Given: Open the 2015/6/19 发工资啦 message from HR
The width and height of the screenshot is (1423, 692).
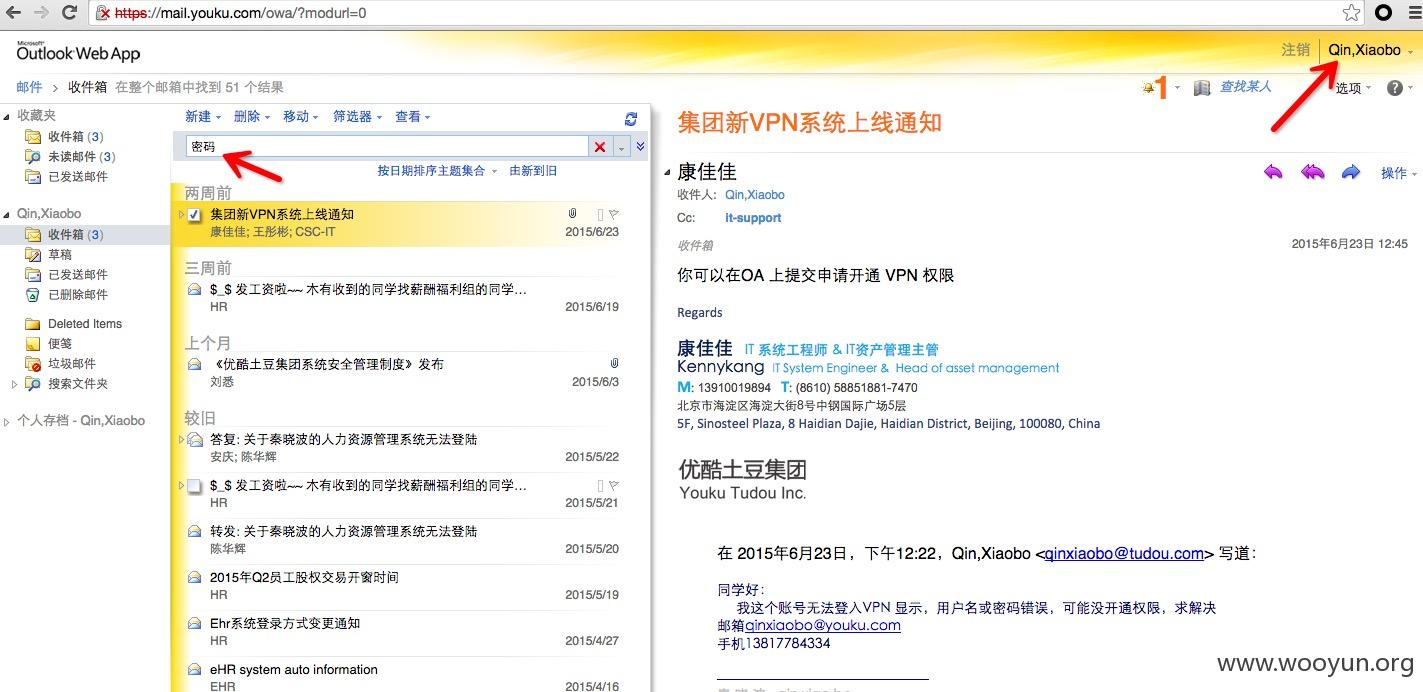Looking at the screenshot, I should 400,298.
